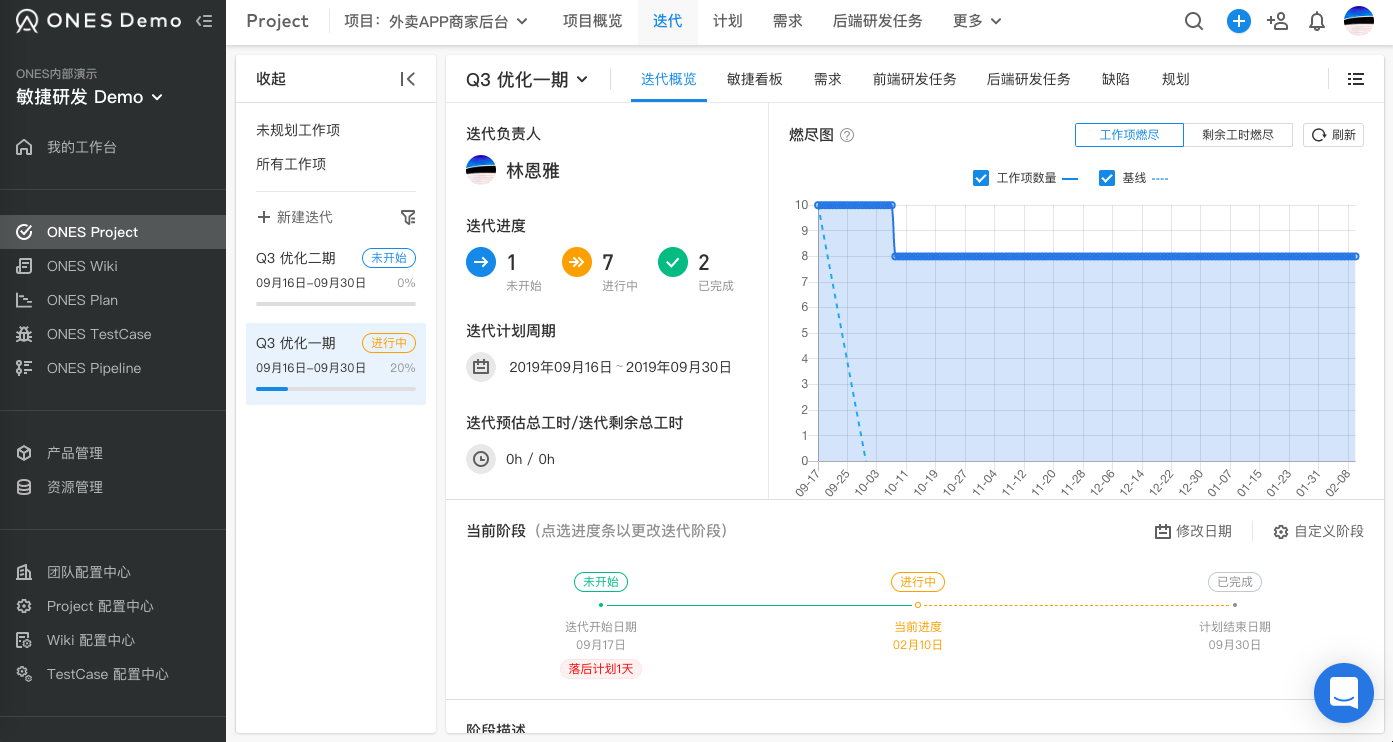Image resolution: width=1393 pixels, height=742 pixels.
Task: Click 修改日期 button
Action: click(x=1194, y=531)
